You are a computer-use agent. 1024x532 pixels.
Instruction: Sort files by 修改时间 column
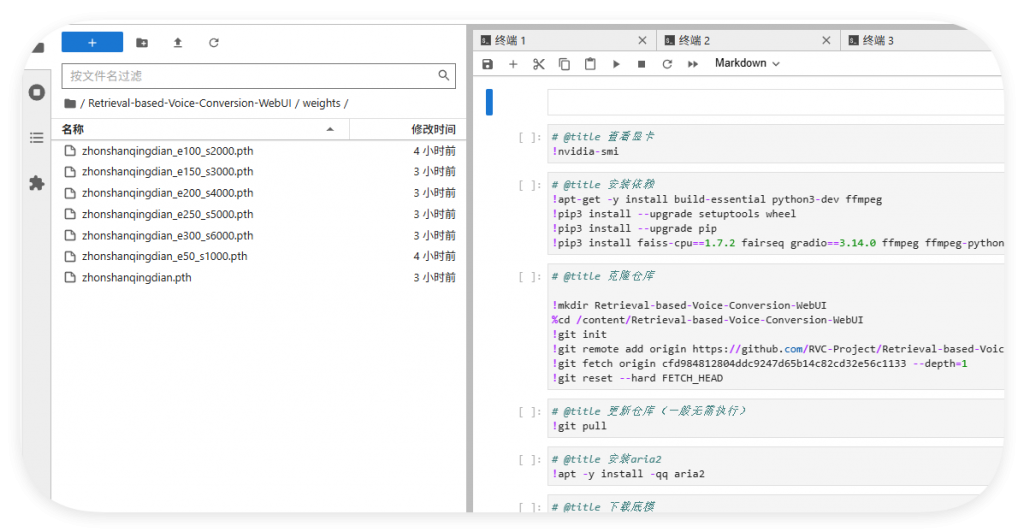pyautogui.click(x=433, y=129)
